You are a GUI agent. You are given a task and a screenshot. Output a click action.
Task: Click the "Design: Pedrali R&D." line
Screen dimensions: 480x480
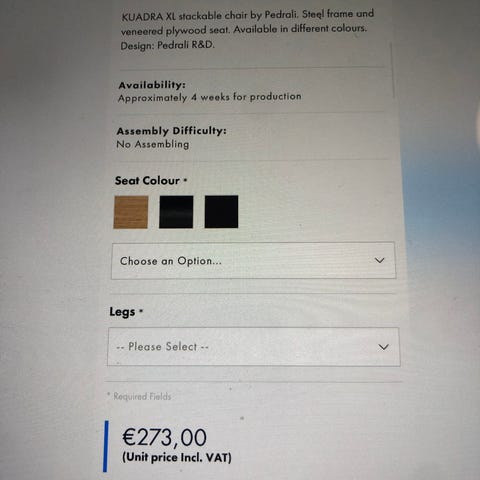(x=167, y=45)
